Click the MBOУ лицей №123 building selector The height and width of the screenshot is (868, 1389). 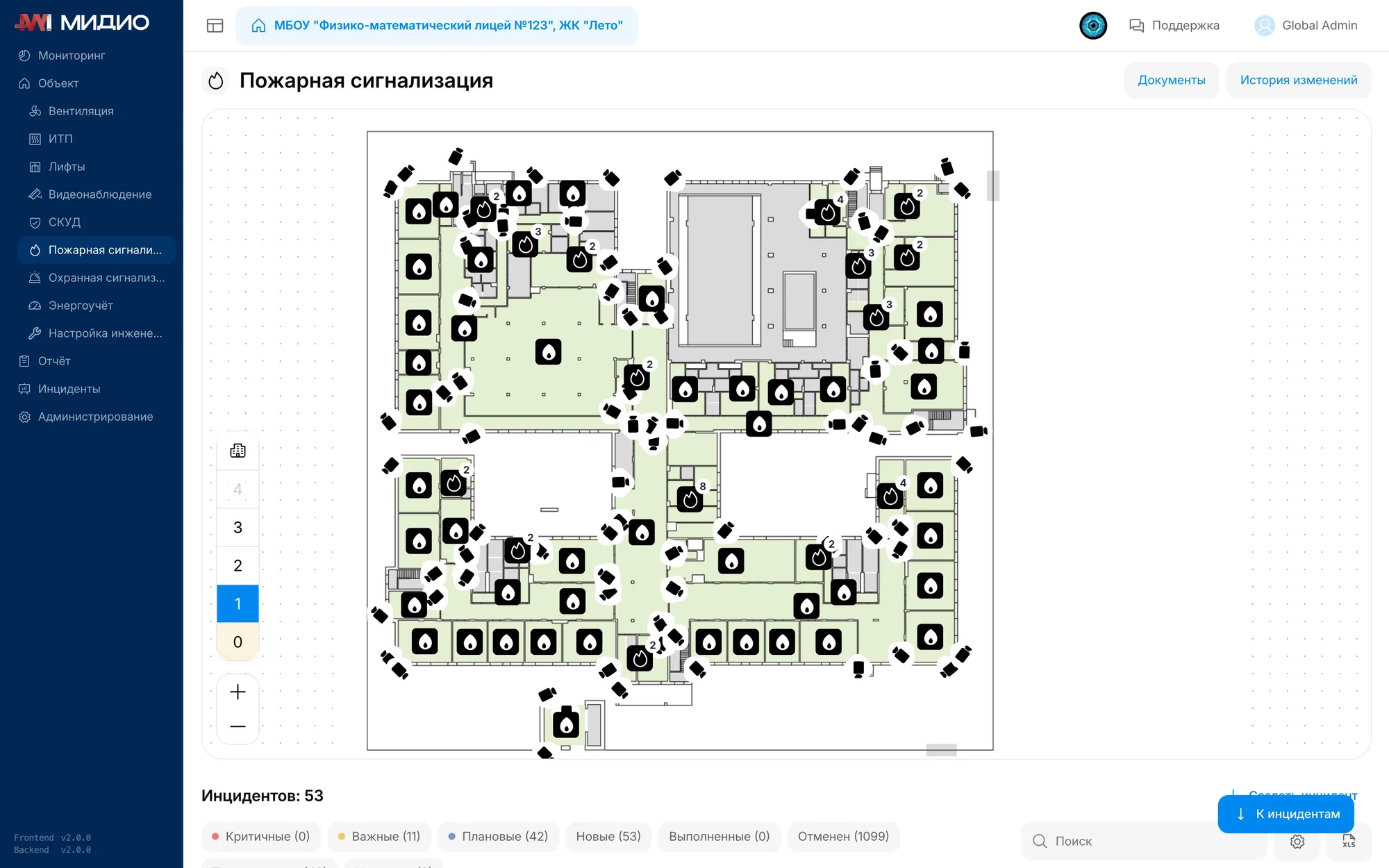coord(437,26)
